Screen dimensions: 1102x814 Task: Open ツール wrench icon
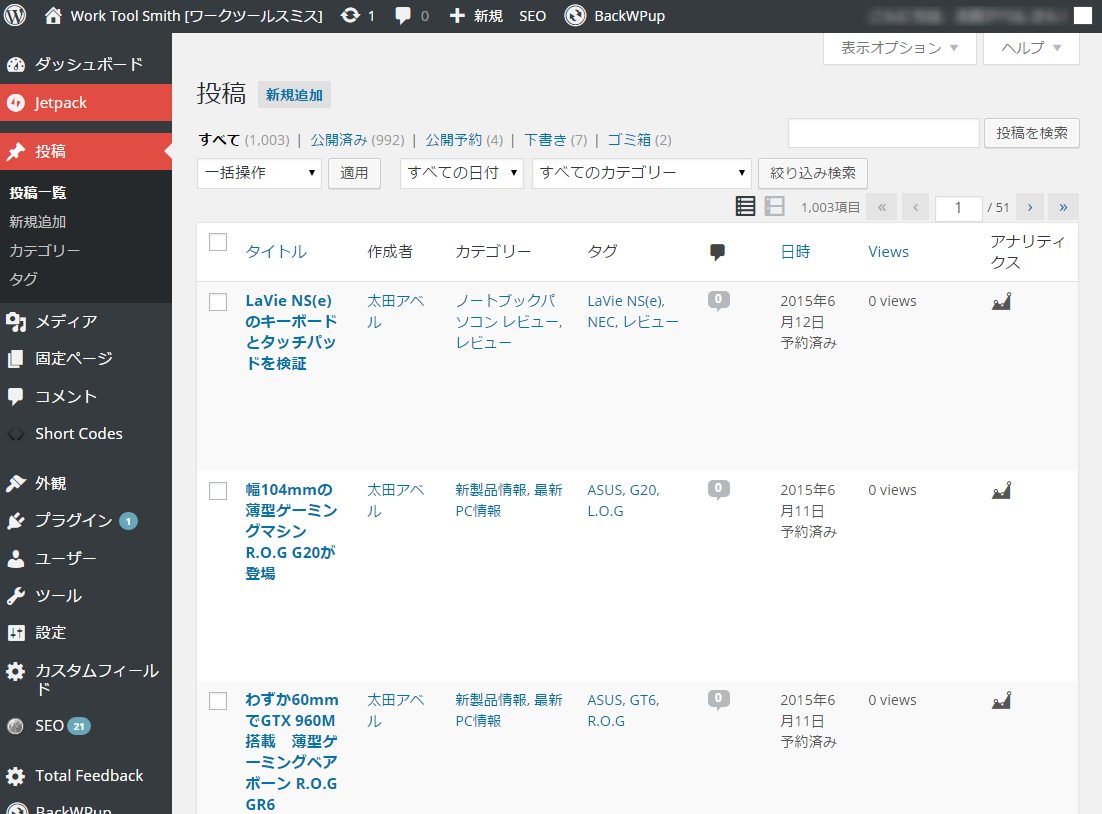[x=15, y=596]
